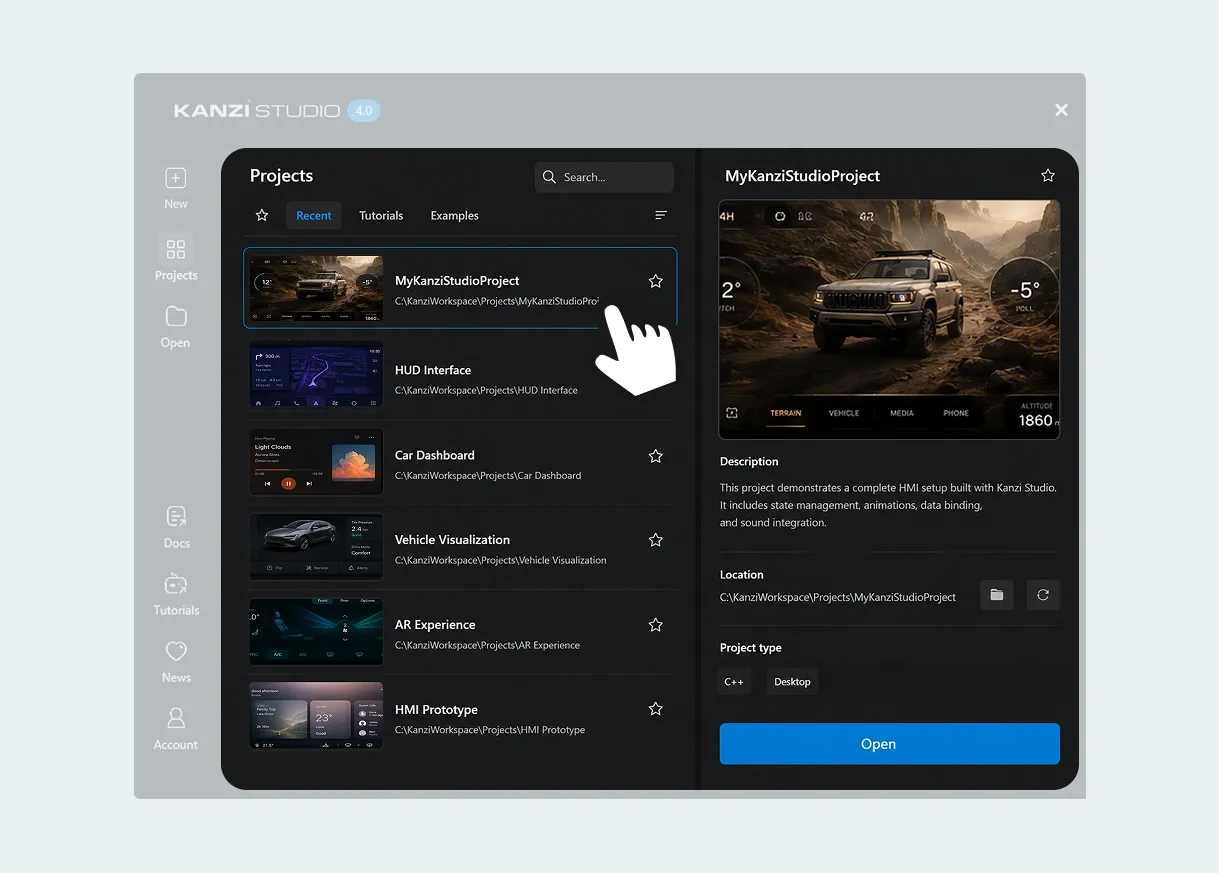Click the magnifier icon in the search box
This screenshot has height=873, width=1219.
pyautogui.click(x=549, y=177)
